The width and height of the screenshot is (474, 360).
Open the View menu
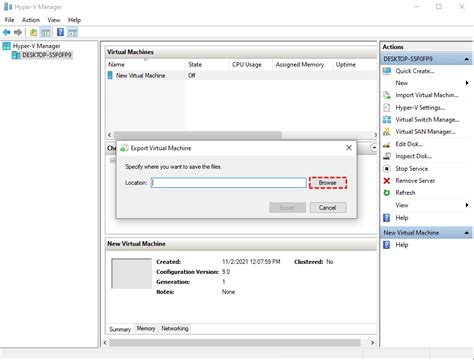tap(54, 20)
